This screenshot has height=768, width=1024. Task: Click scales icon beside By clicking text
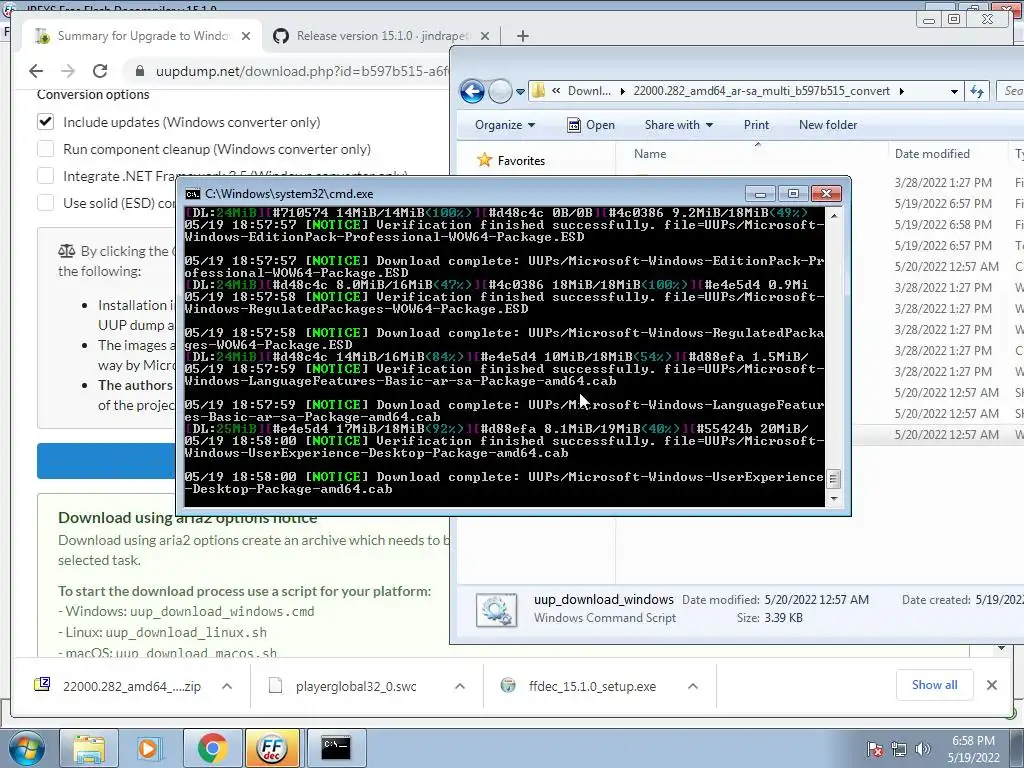click(66, 251)
